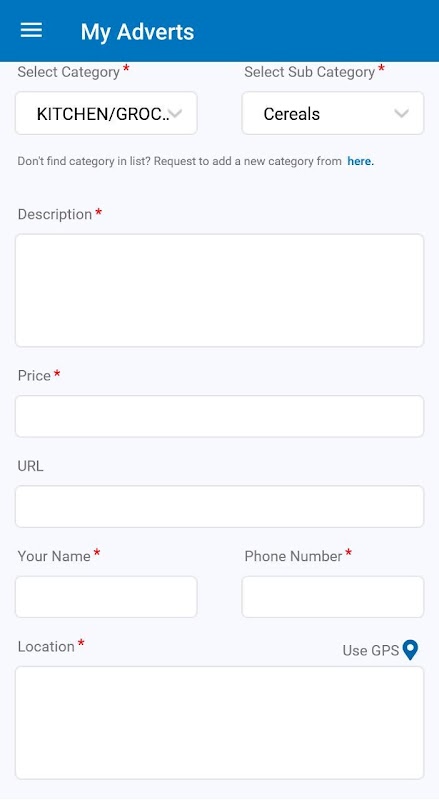Click the chevron arrow beside KITCHEN/GROC..

coord(176,113)
